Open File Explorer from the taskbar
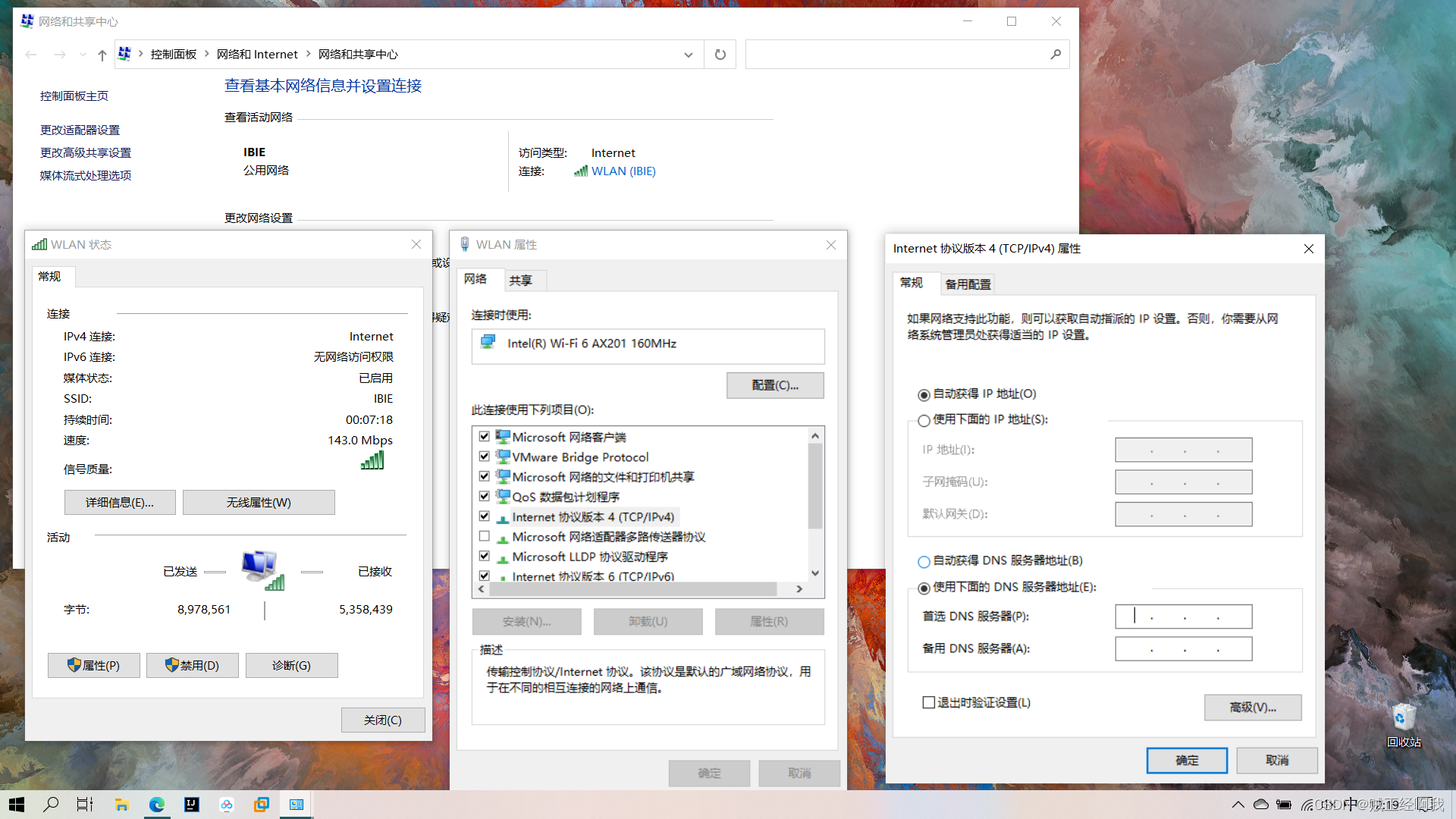This screenshot has width=1456, height=819. pos(121,805)
